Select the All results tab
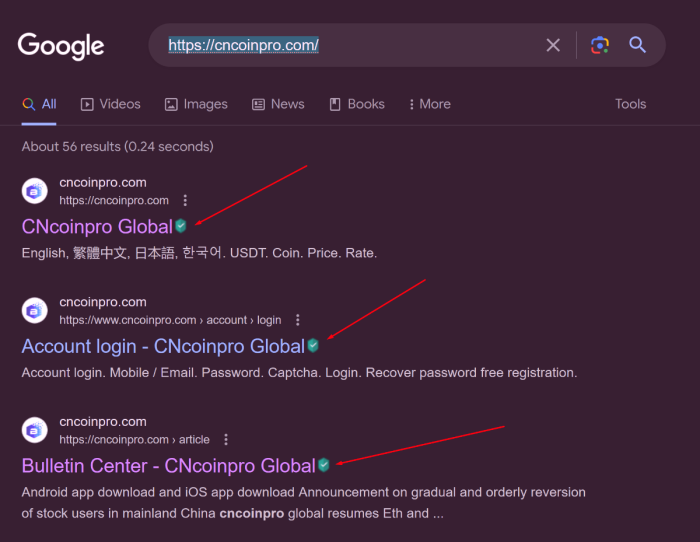This screenshot has width=700, height=542. pyautogui.click(x=39, y=104)
